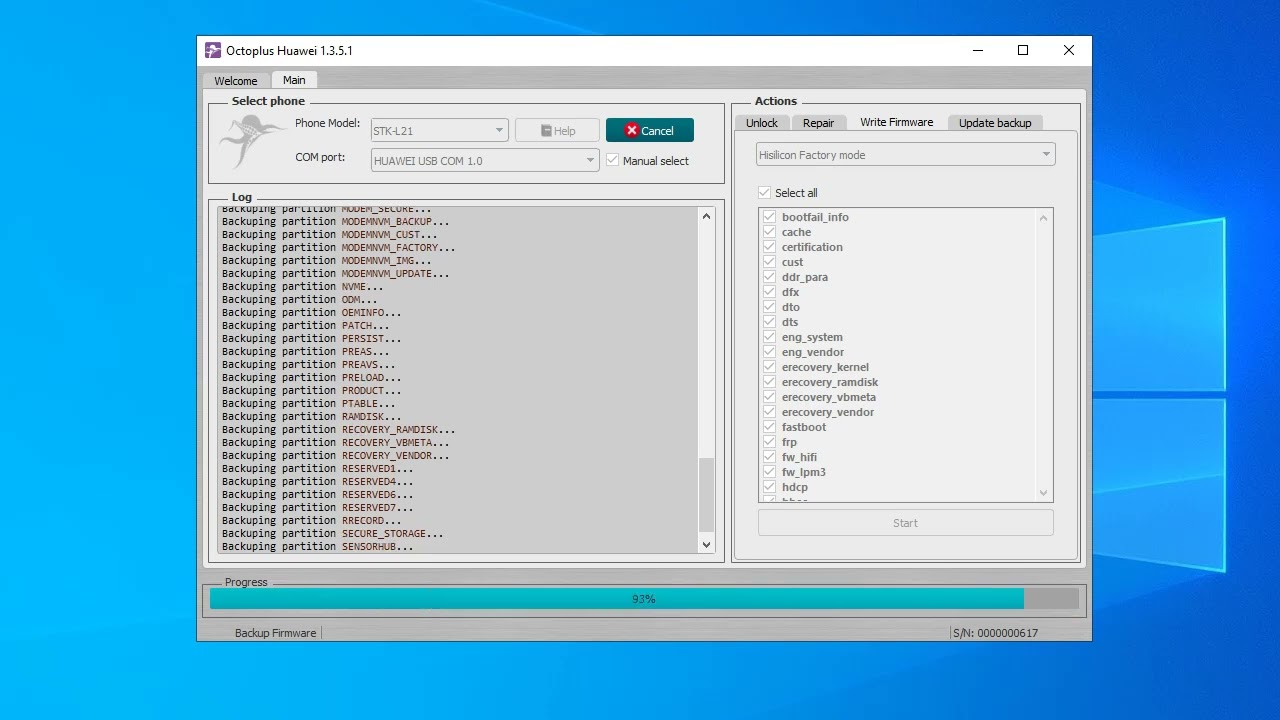
Task: Open the Unlock tab
Action: (x=762, y=123)
